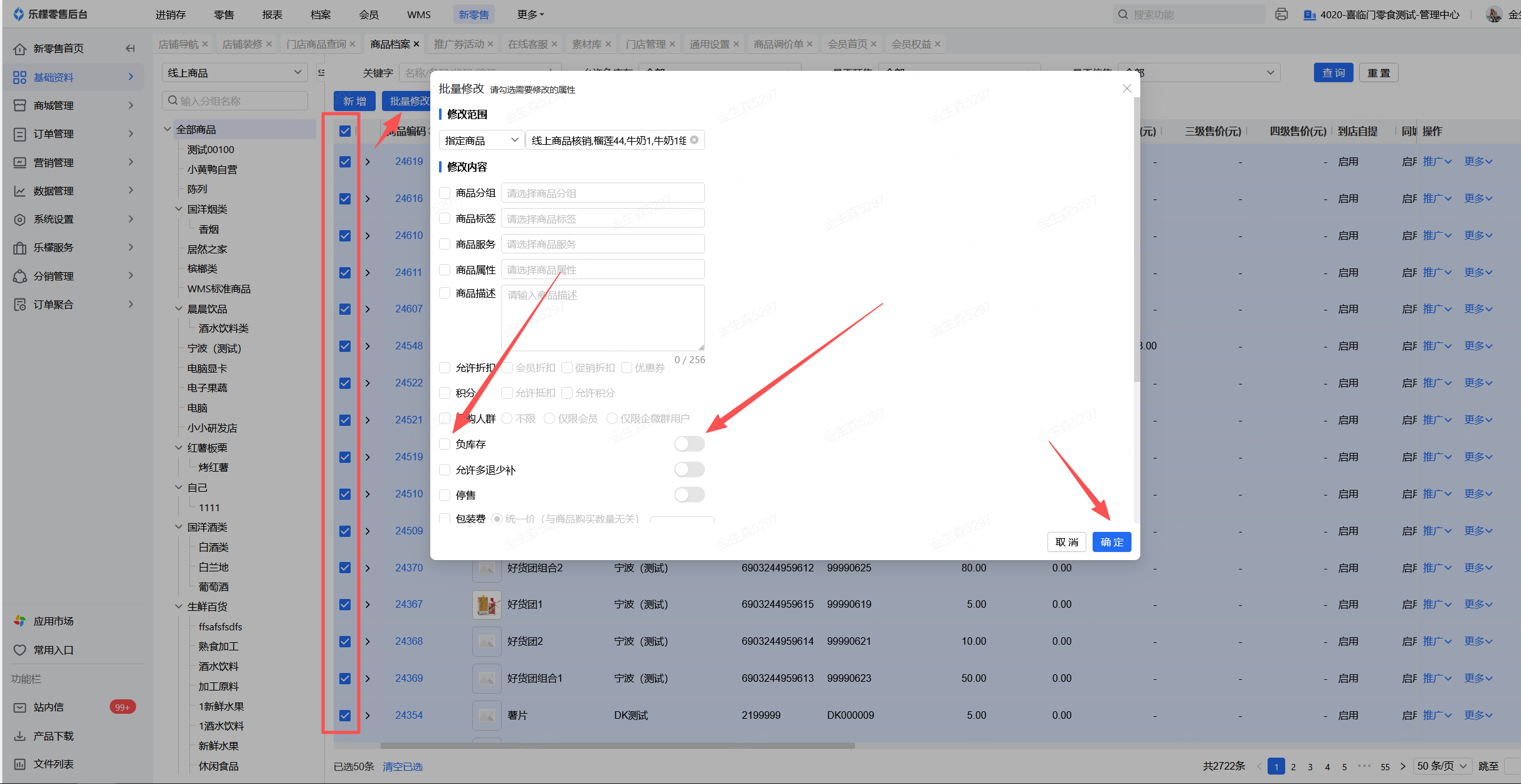Check the 商品分组 checkbox
The image size is (1521, 784).
click(445, 193)
